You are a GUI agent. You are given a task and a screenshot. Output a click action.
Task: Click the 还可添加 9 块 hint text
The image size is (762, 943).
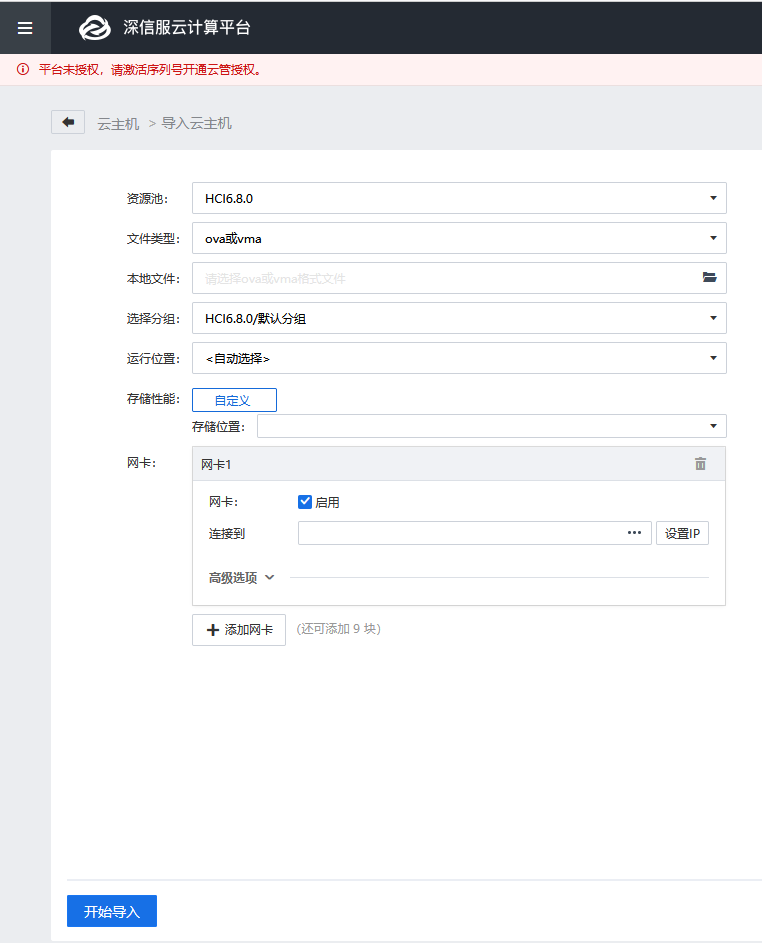point(339,628)
